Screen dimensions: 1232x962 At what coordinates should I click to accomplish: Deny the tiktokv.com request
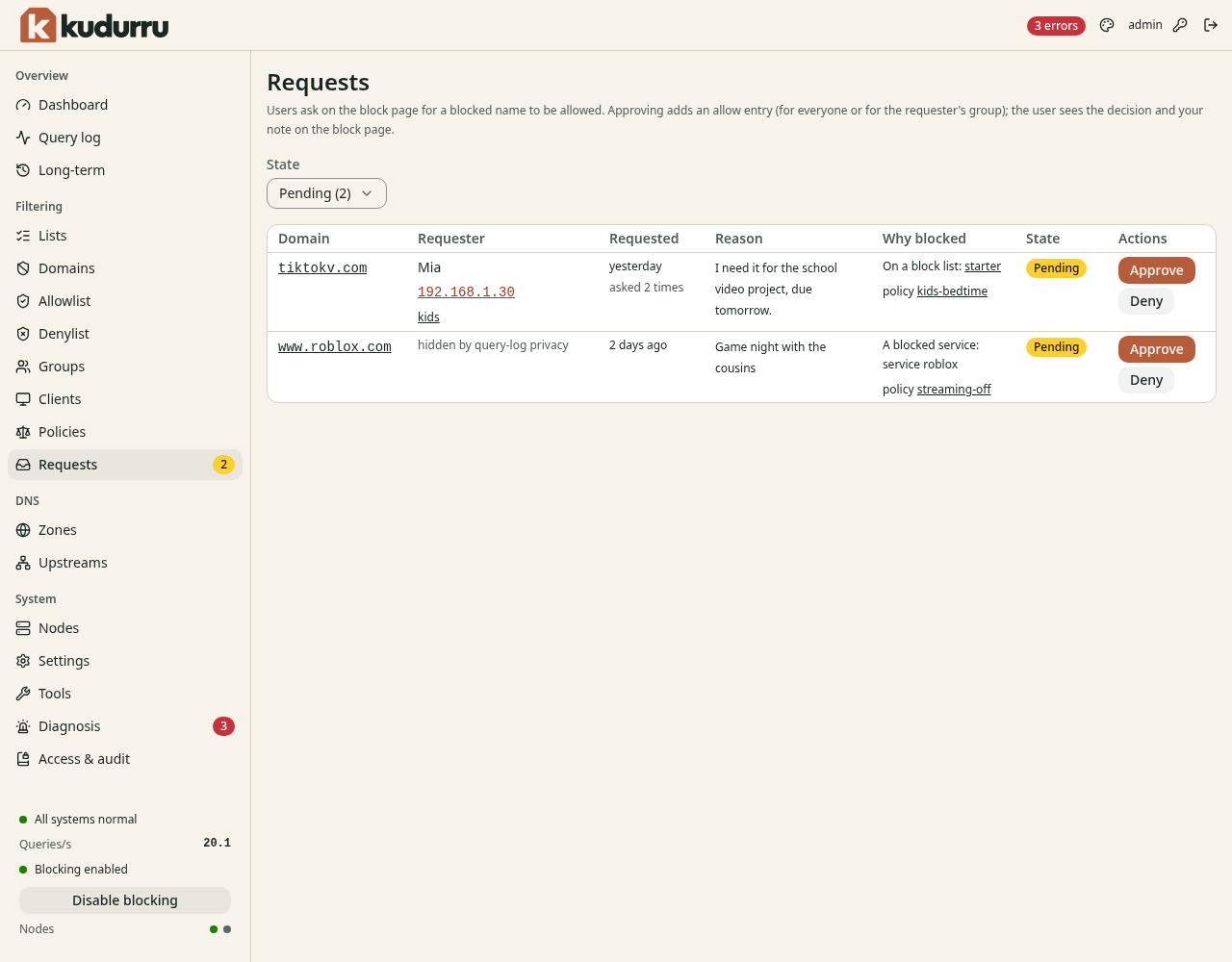(1145, 301)
